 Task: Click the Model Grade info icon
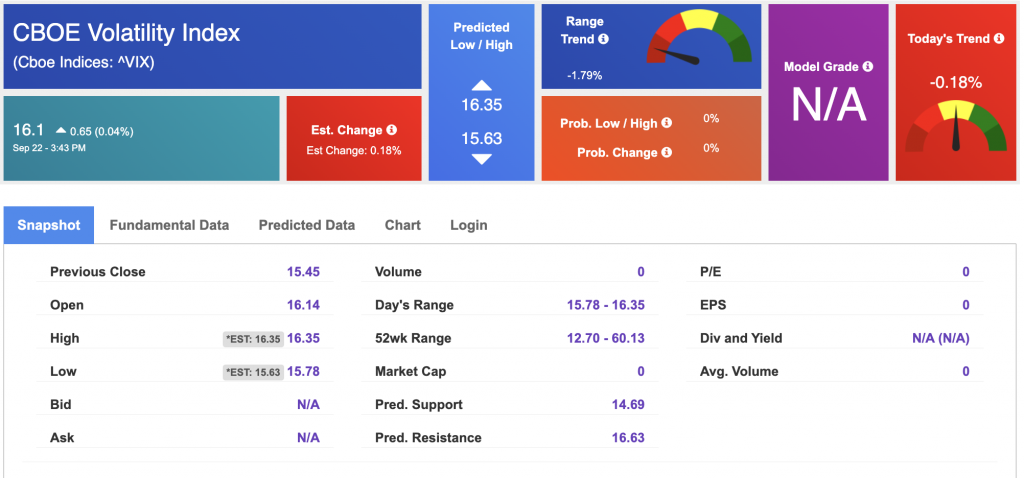[x=868, y=67]
